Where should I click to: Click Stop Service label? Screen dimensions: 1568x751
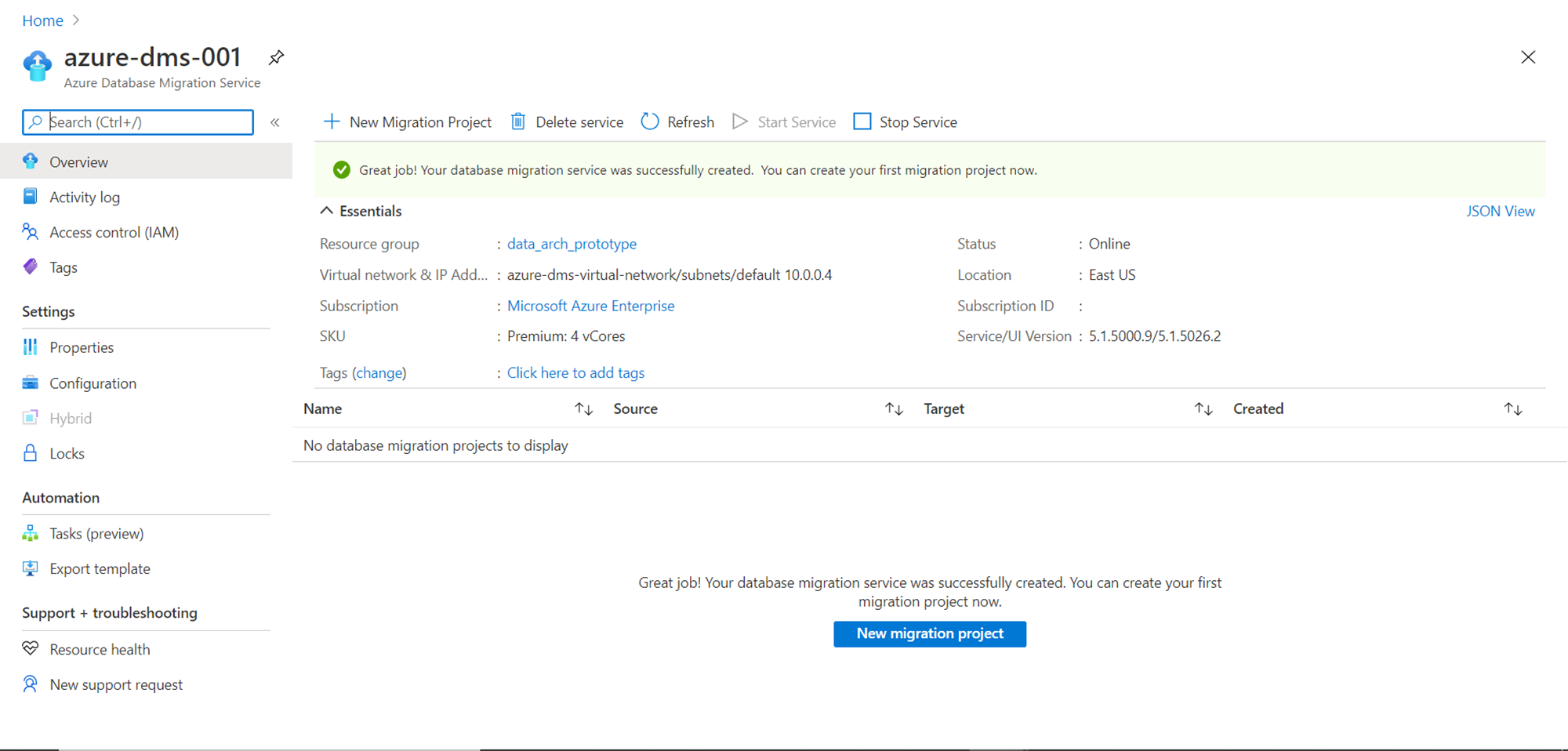click(918, 122)
